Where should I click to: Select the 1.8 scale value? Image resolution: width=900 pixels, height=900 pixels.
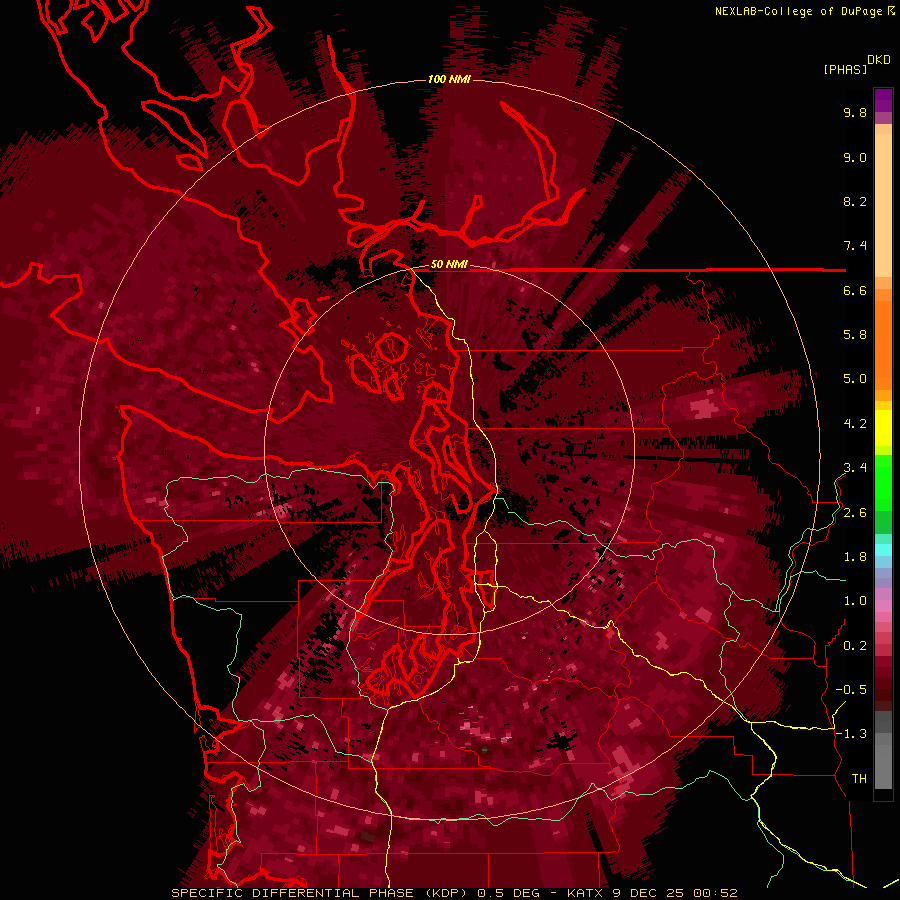(855, 557)
